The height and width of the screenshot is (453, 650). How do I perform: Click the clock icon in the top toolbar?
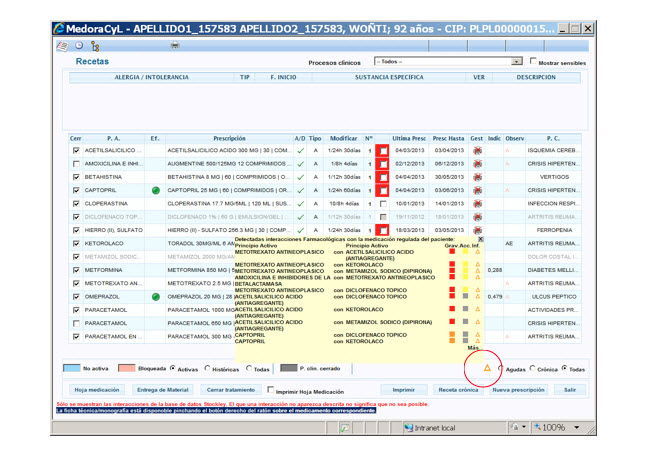coord(78,45)
